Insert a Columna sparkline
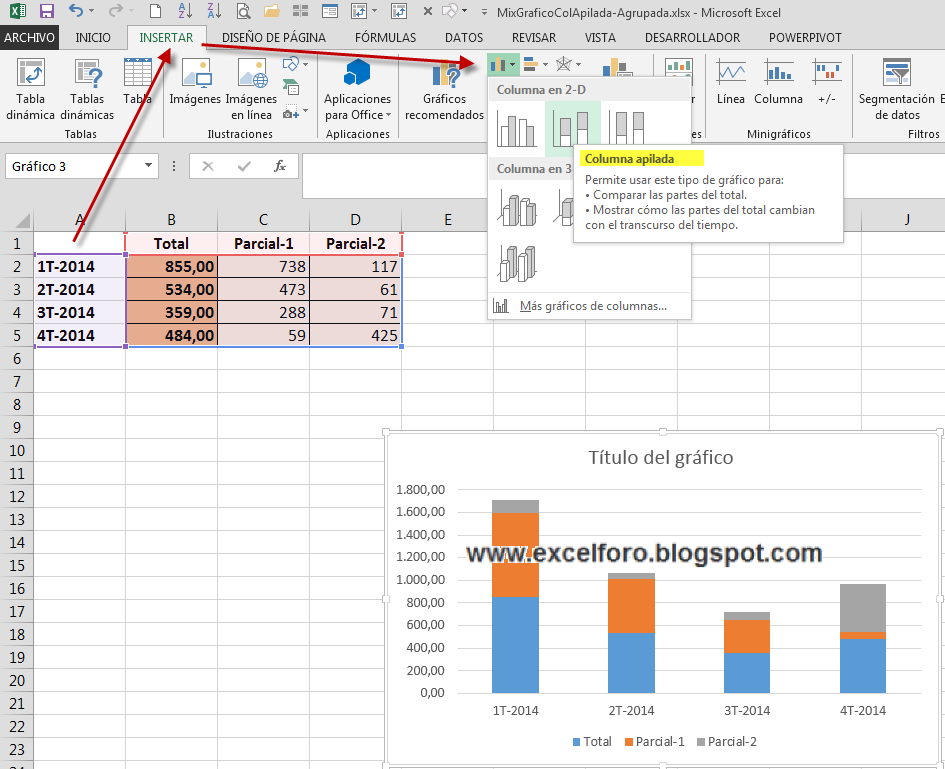945x769 pixels. tap(779, 82)
